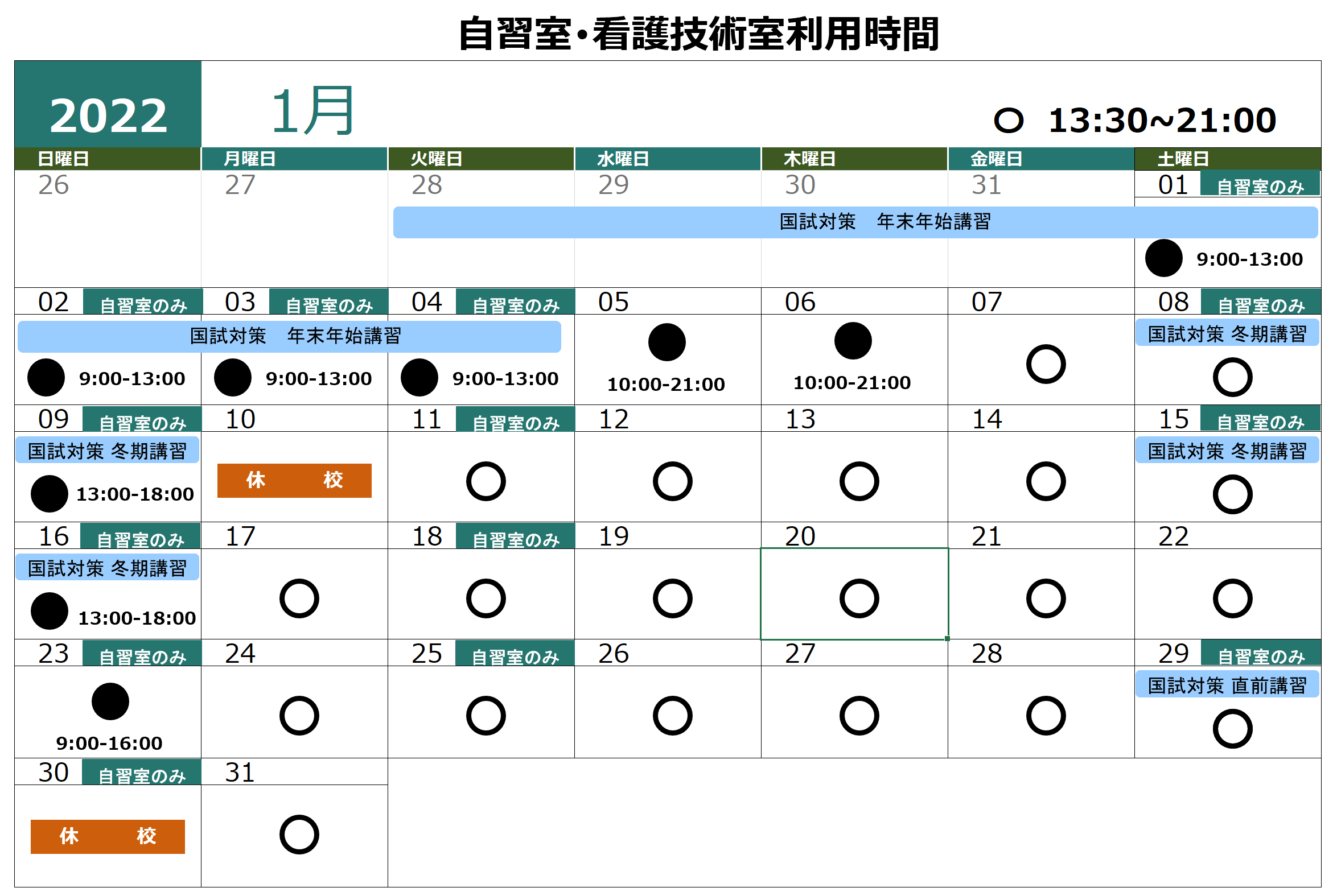Click the open circle on January 19
The width and height of the screenshot is (1337, 896).
673,599
